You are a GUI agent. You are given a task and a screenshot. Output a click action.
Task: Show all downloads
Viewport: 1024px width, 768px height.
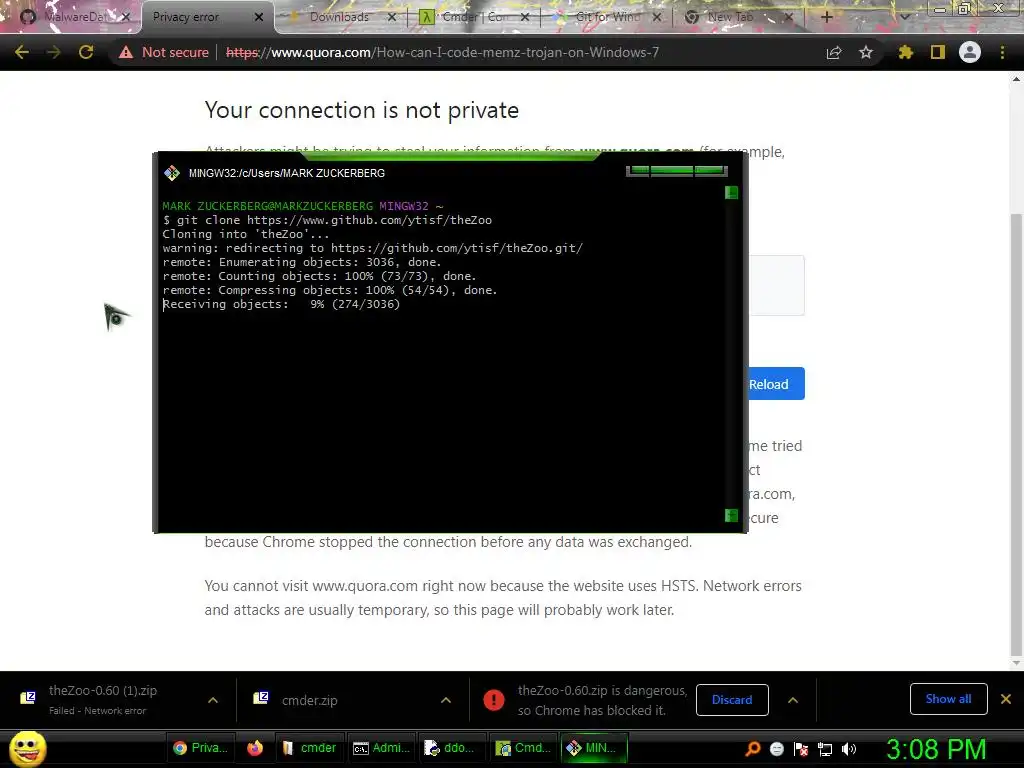948,699
